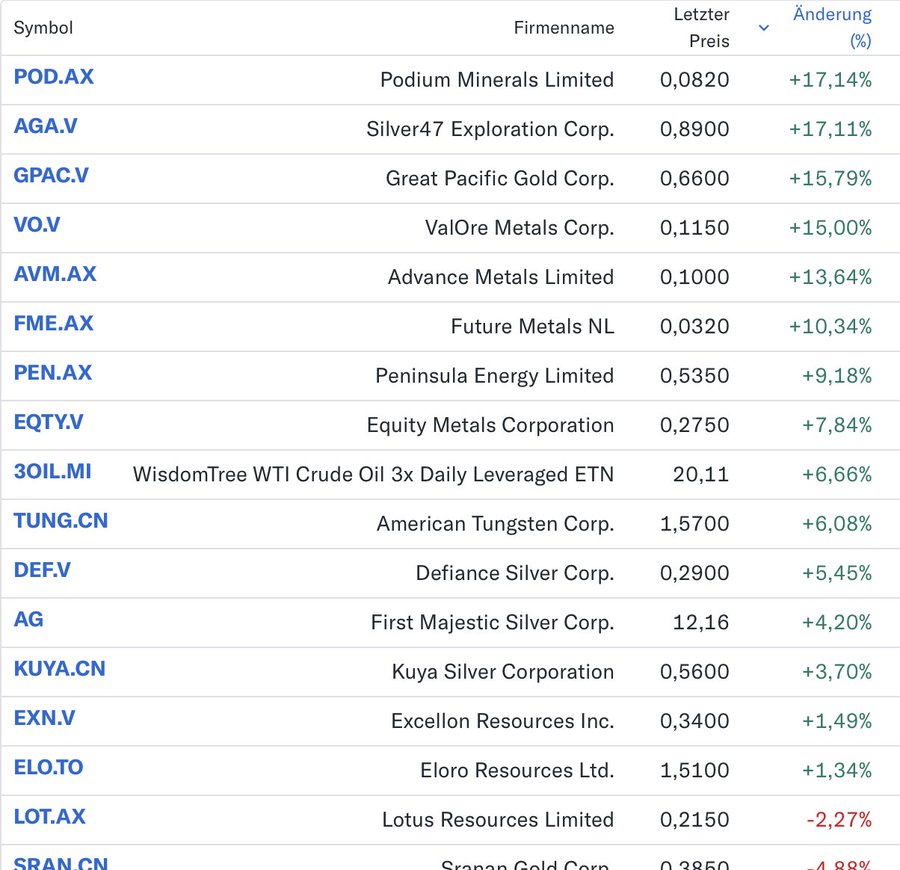Sort by the Änderung (%) column header
The height and width of the screenshot is (870, 900).
click(x=832, y=28)
